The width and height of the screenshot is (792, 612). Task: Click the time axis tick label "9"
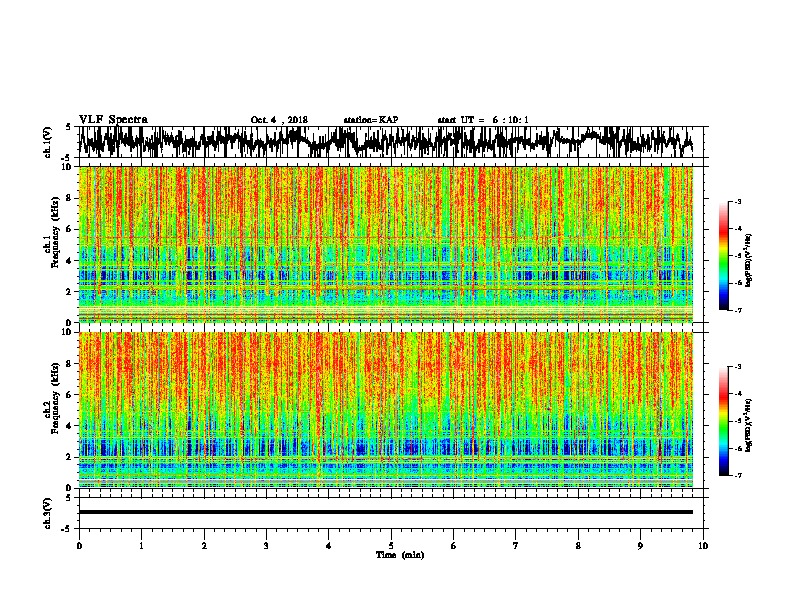(x=640, y=546)
